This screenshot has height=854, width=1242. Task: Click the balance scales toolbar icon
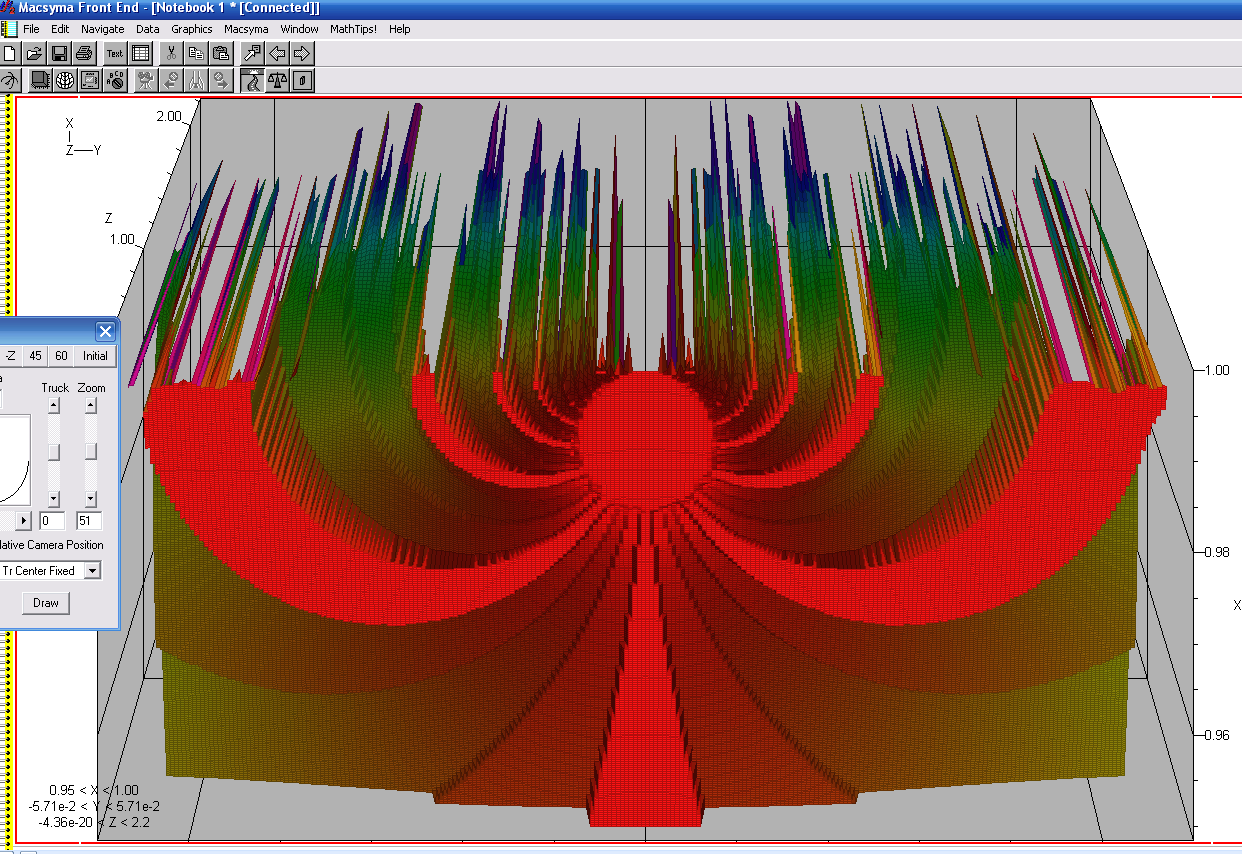(277, 81)
